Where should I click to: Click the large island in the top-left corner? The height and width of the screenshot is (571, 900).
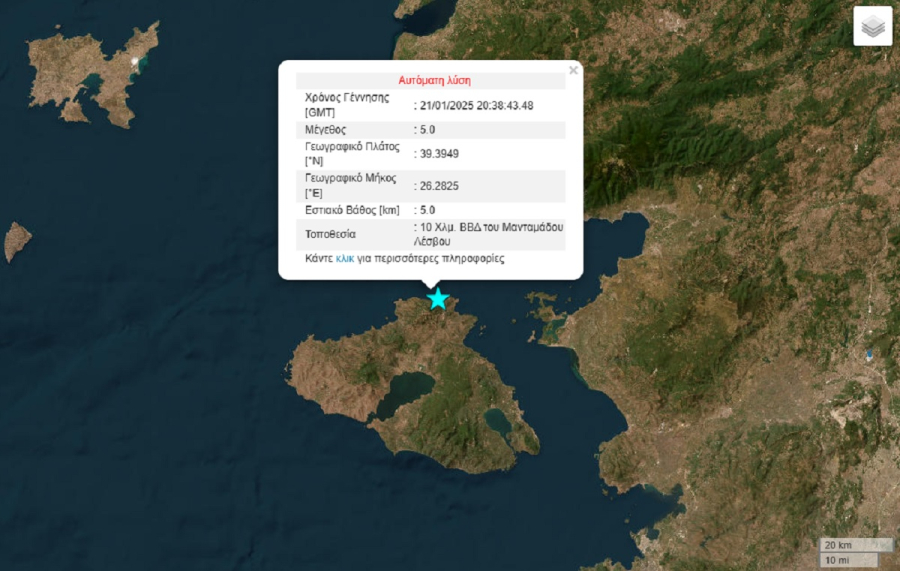[x=95, y=72]
